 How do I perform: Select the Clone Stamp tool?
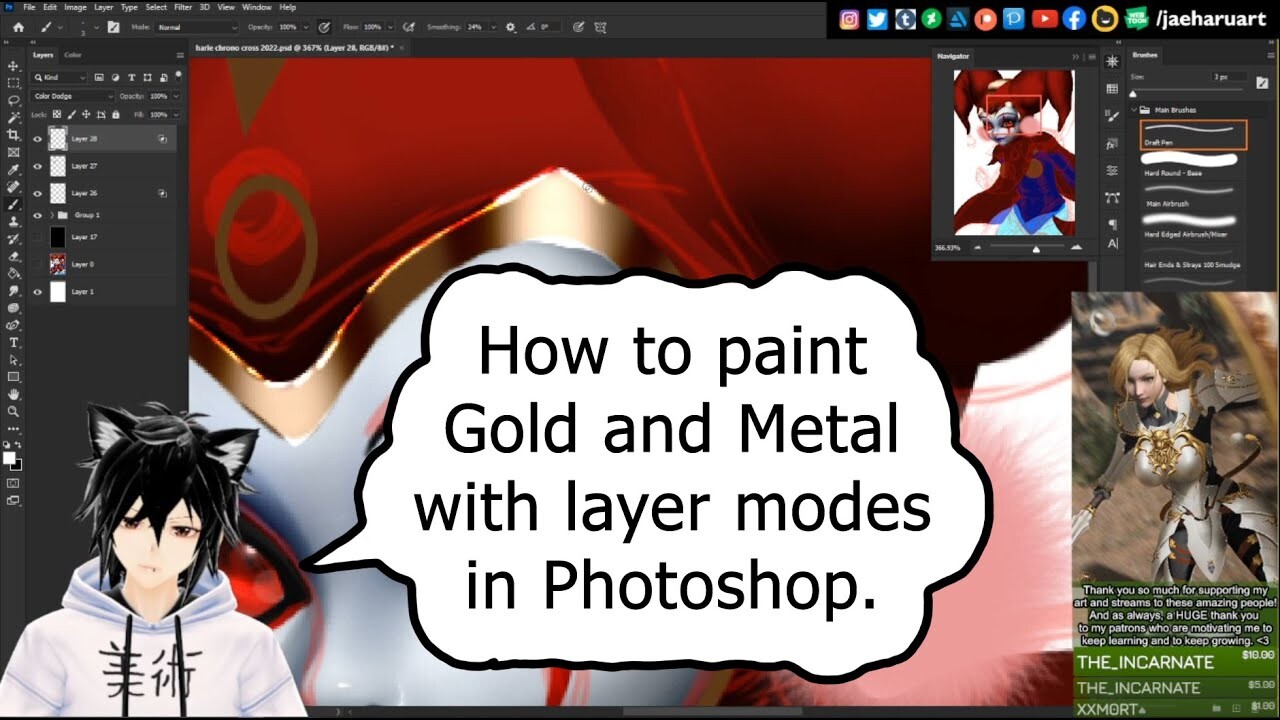pyautogui.click(x=14, y=221)
